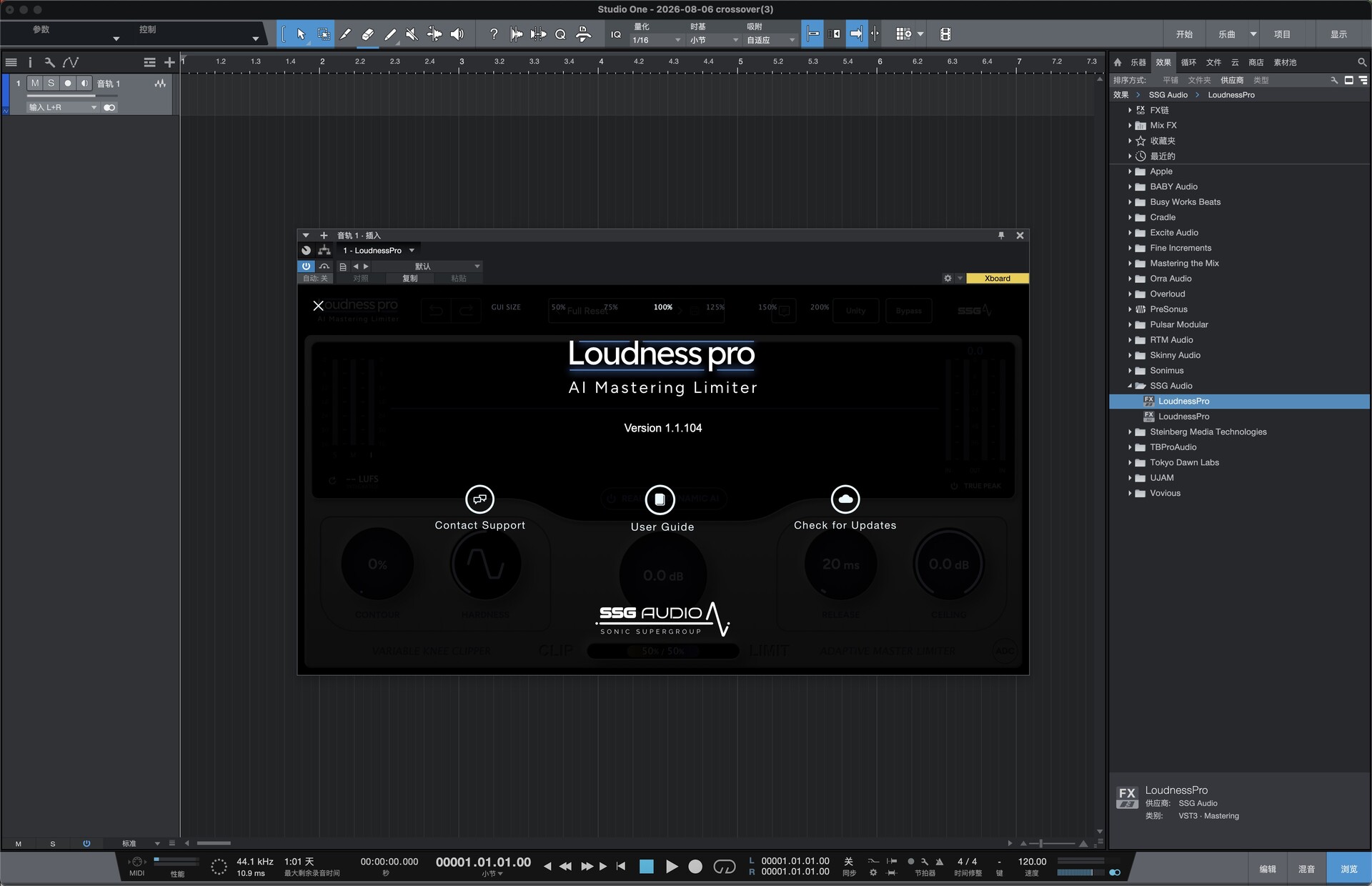
Task: Click the stop button in transport
Action: click(647, 867)
